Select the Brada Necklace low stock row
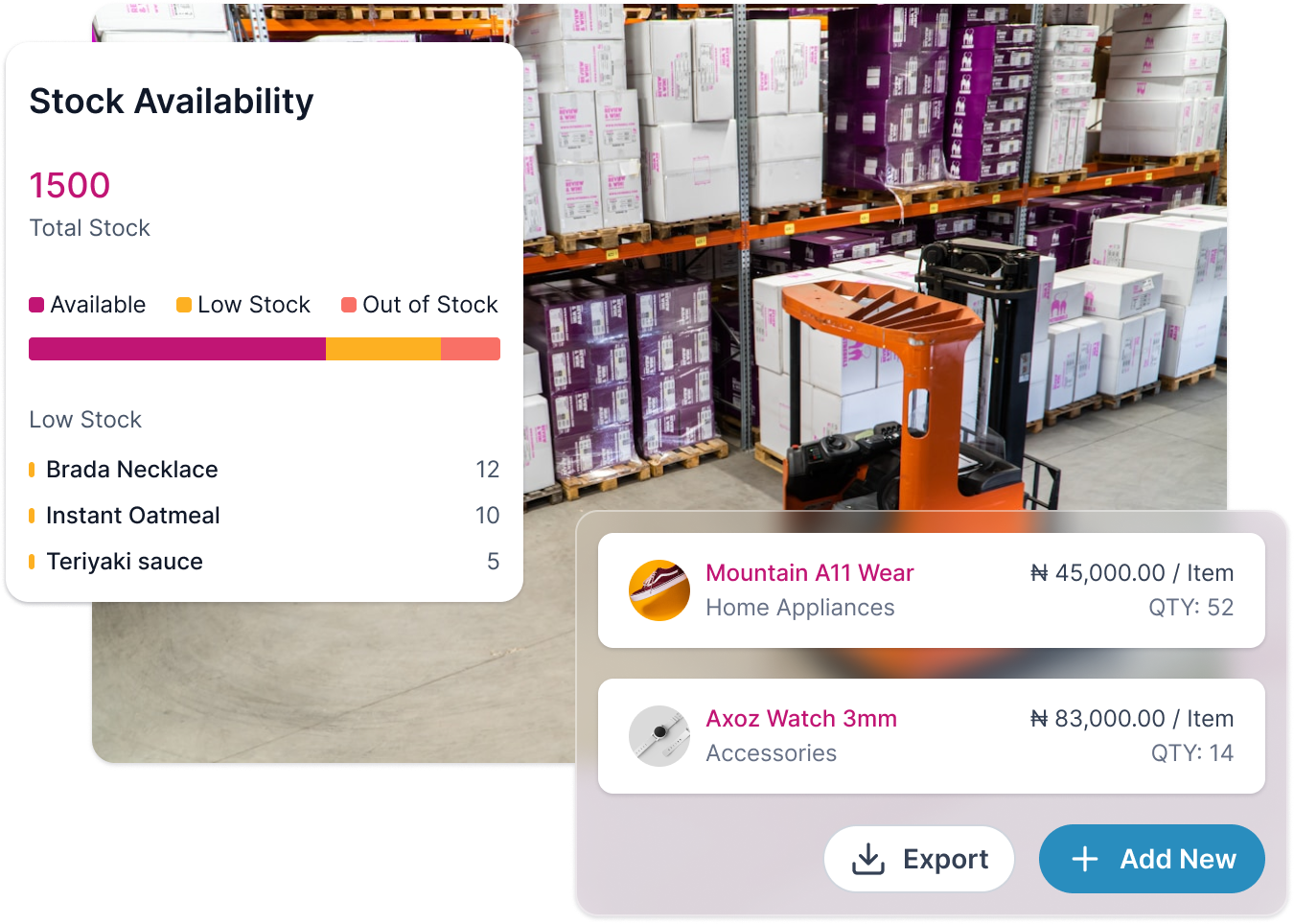The image size is (1294, 924). (265, 470)
